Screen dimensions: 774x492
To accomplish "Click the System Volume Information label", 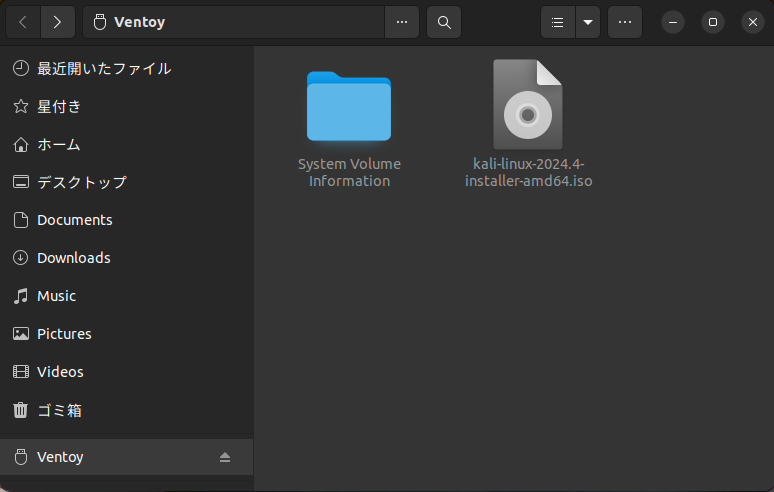I will (349, 172).
